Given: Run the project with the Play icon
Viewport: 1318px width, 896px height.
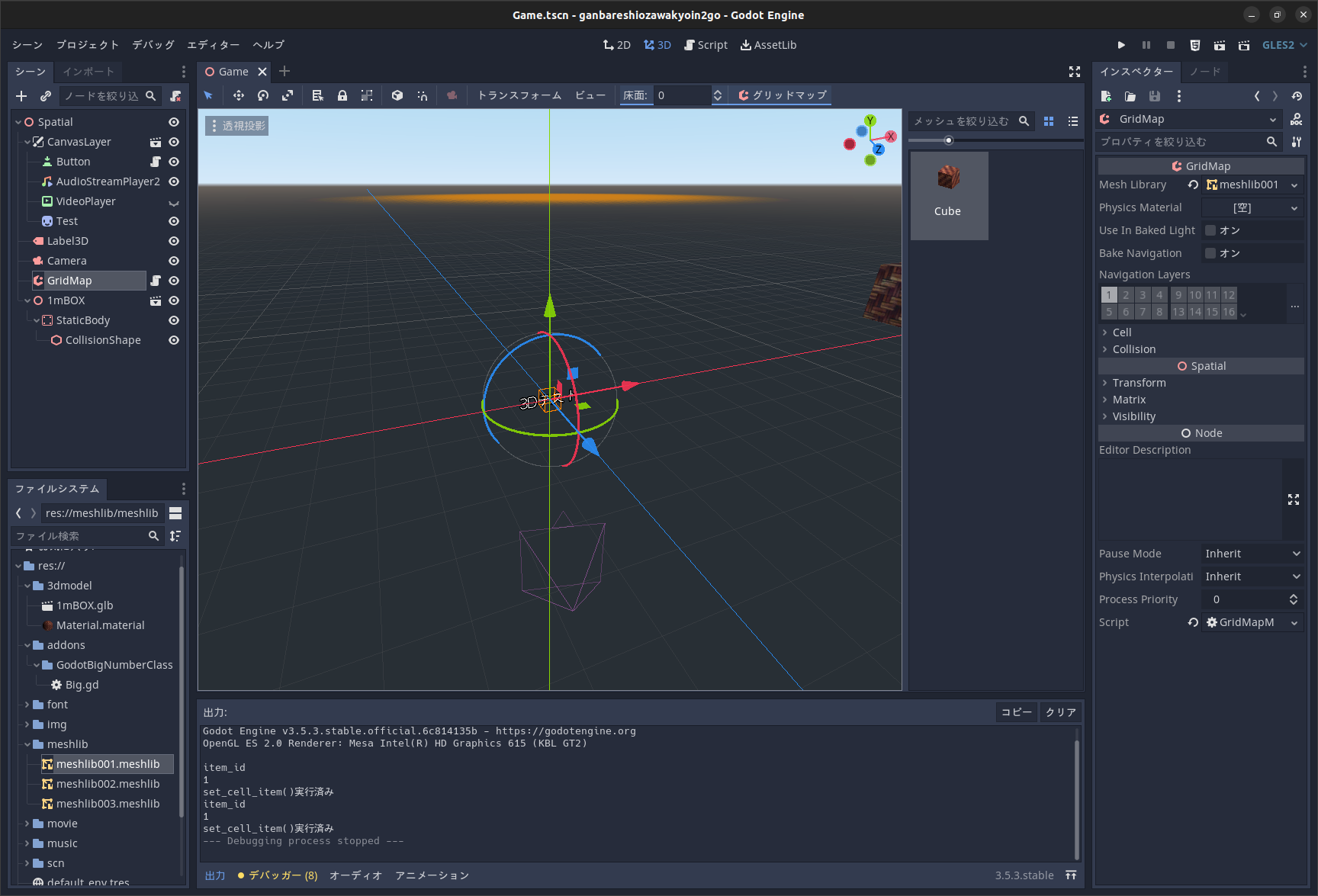Looking at the screenshot, I should [1121, 44].
